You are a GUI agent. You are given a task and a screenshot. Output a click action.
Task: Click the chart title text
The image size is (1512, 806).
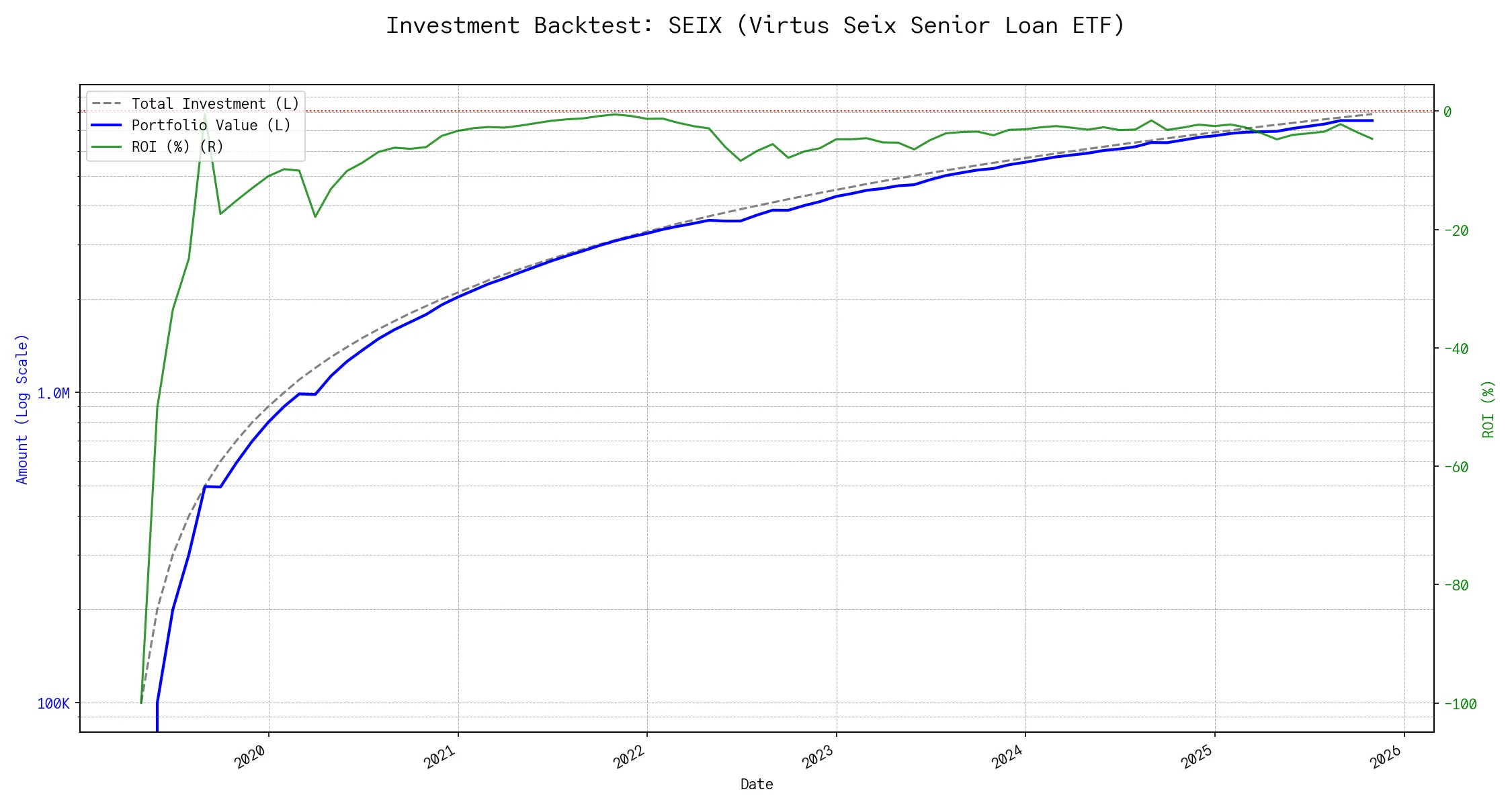coord(755,26)
